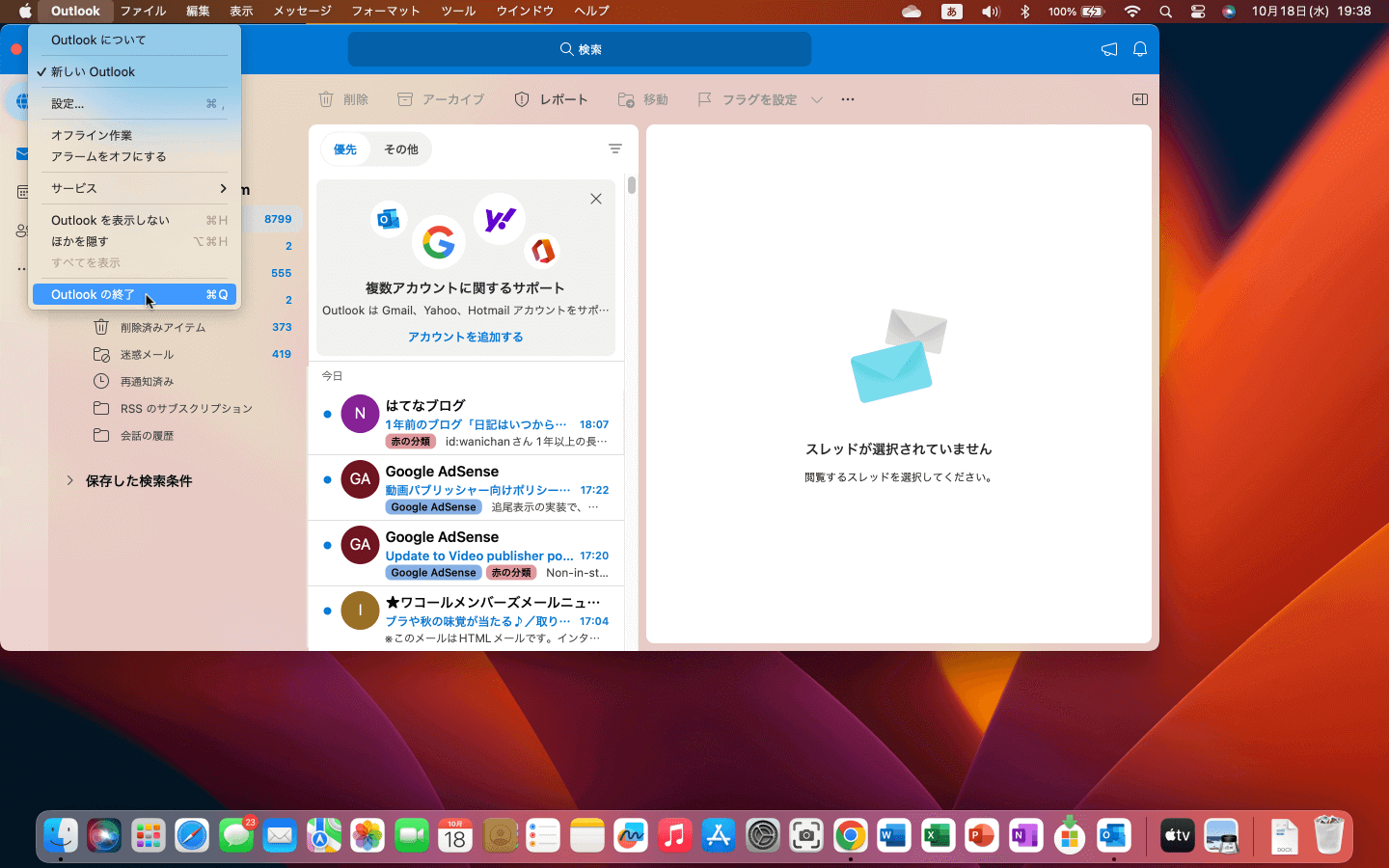Open Microsoft Word from the Dock

click(893, 835)
